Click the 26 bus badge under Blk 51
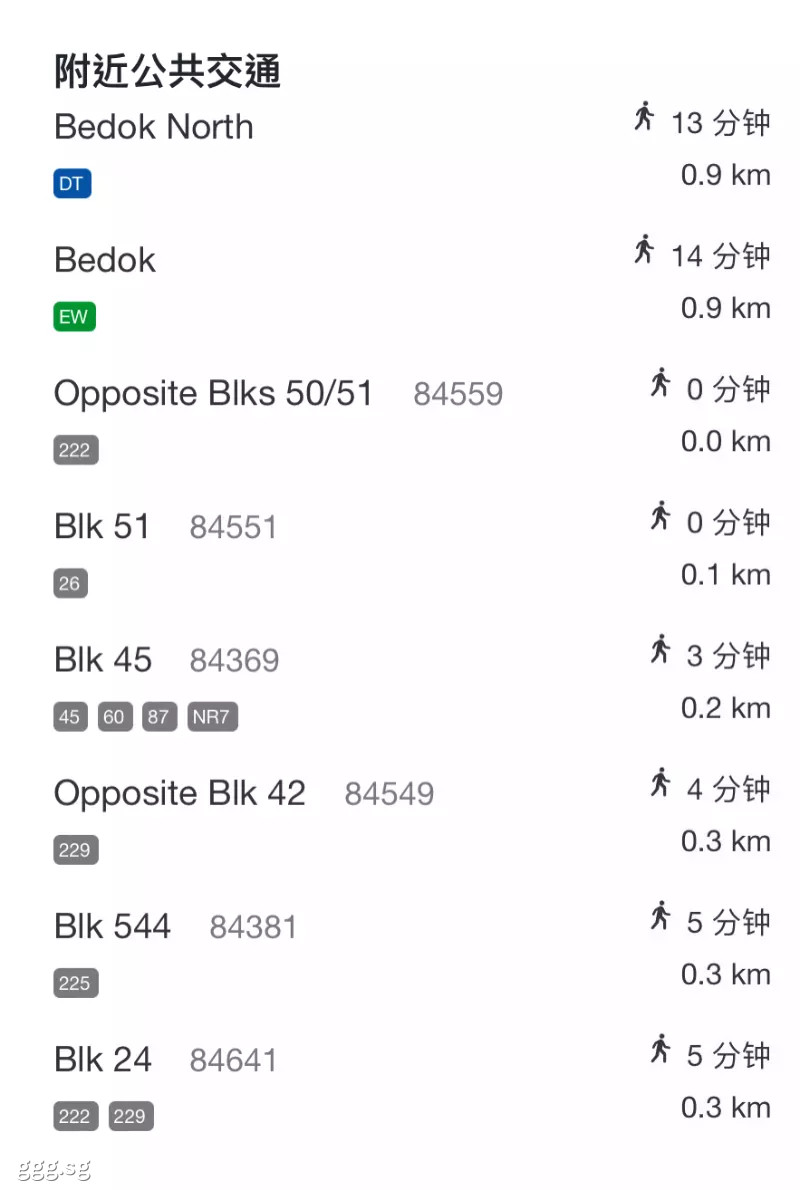The width and height of the screenshot is (800, 1190). (71, 584)
